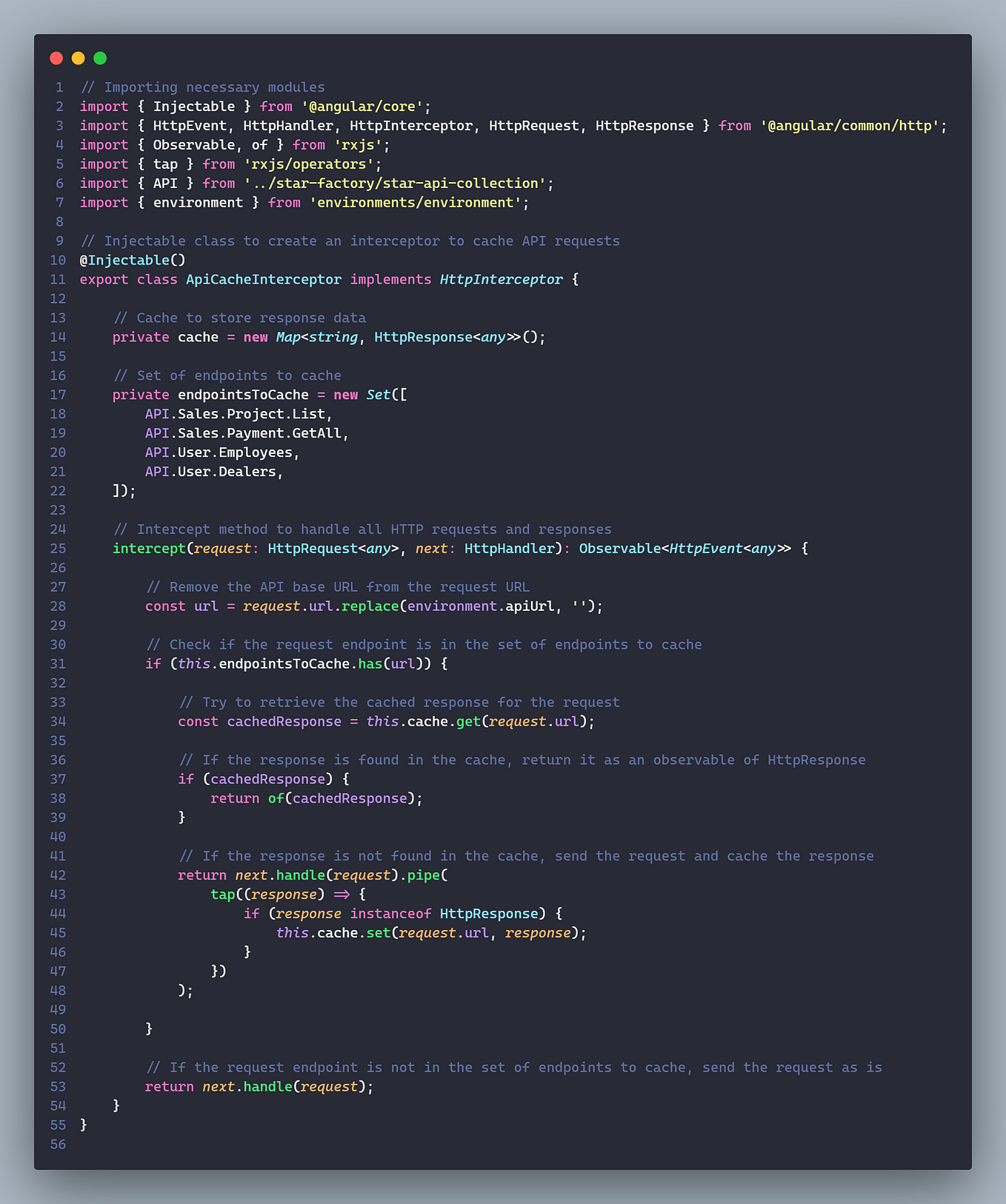Click the tap operator call
The height and width of the screenshot is (1204, 1006).
click(222, 894)
